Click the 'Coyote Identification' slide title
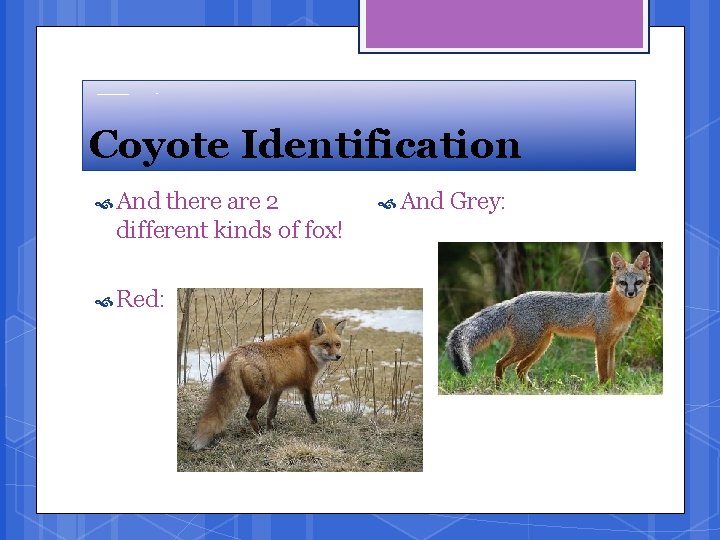 click(x=304, y=145)
